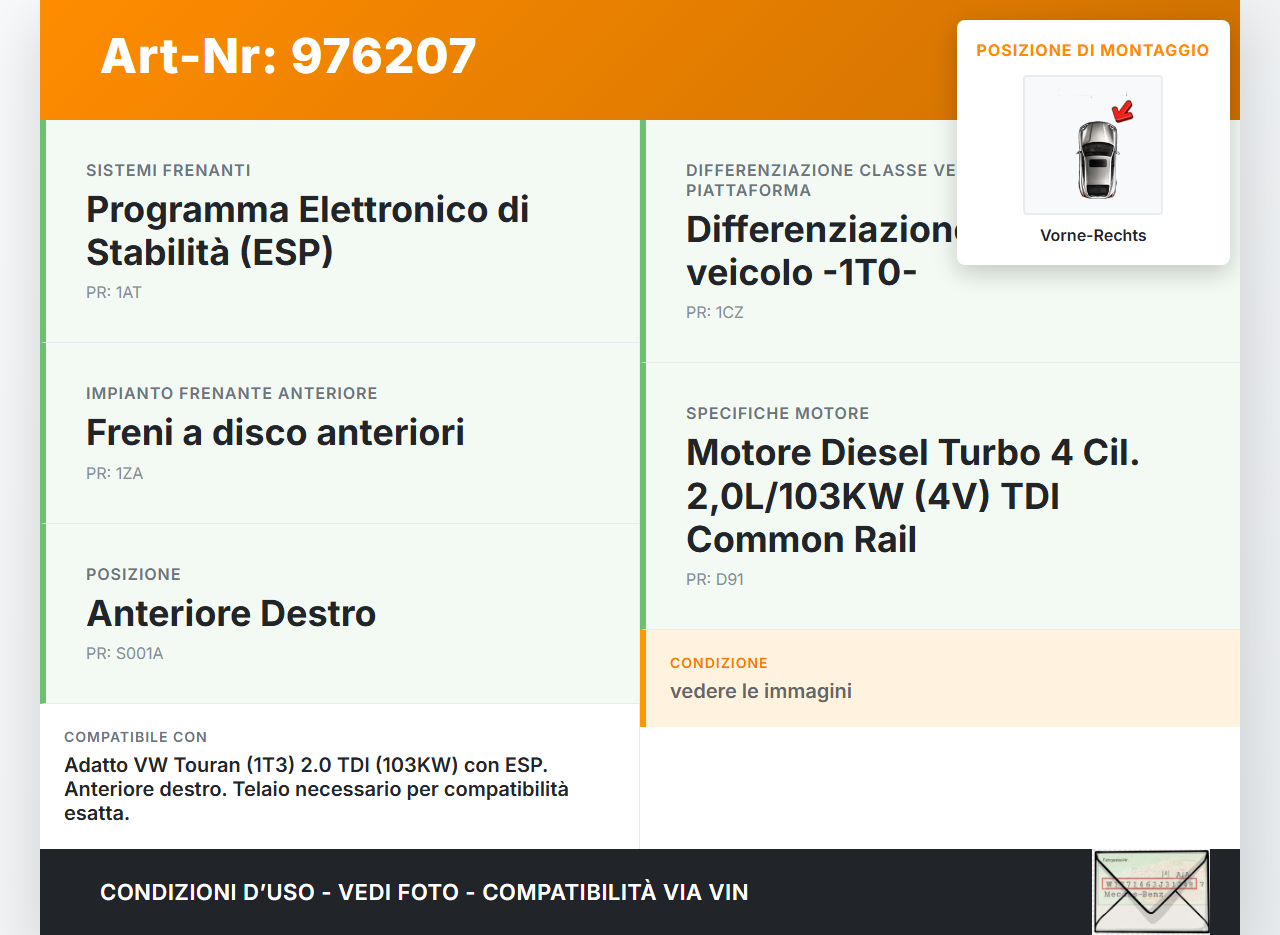Click the 'vedere le immagini' condition text
This screenshot has width=1280, height=935.
[x=760, y=691]
